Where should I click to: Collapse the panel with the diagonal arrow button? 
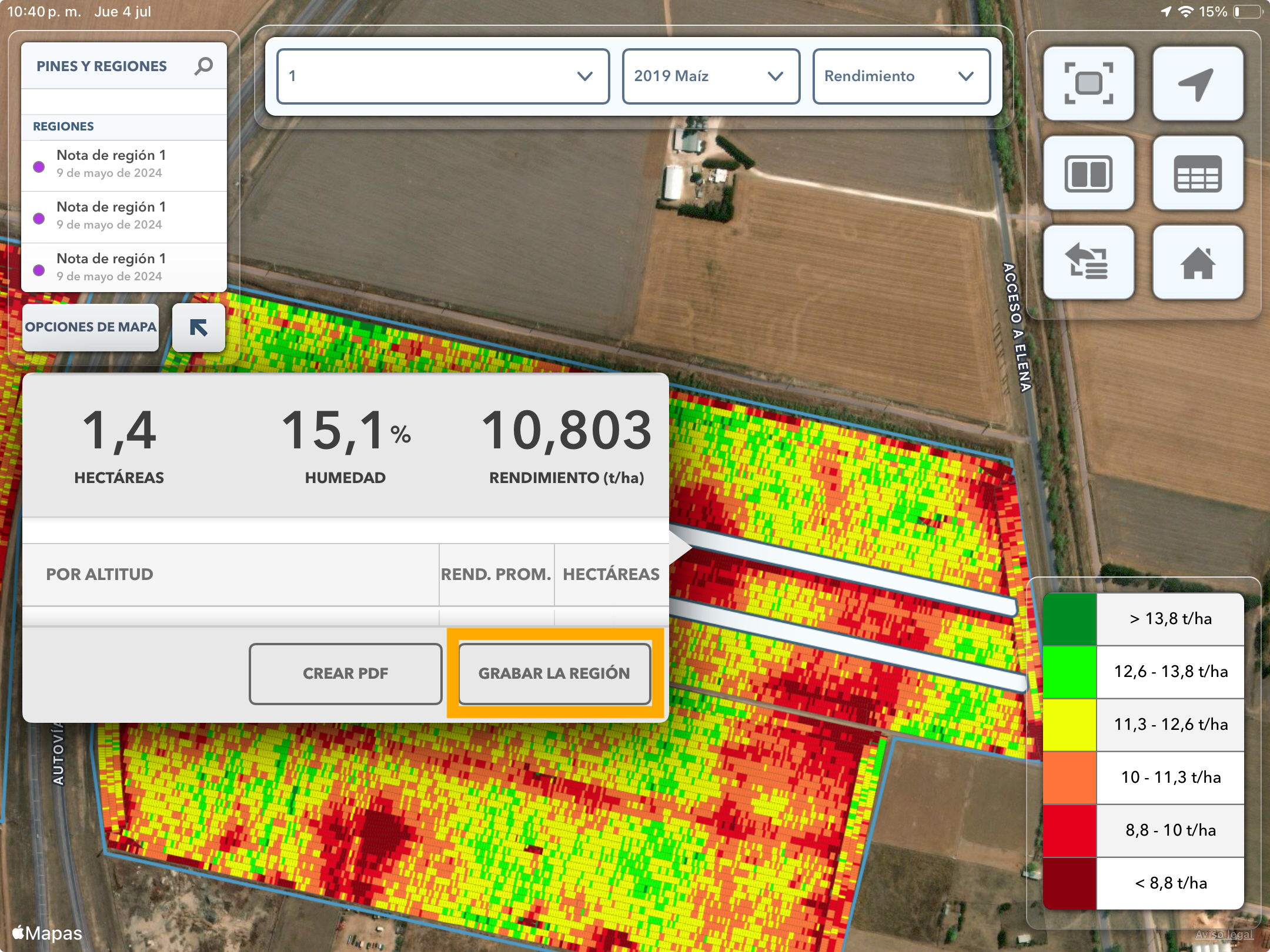(x=199, y=327)
